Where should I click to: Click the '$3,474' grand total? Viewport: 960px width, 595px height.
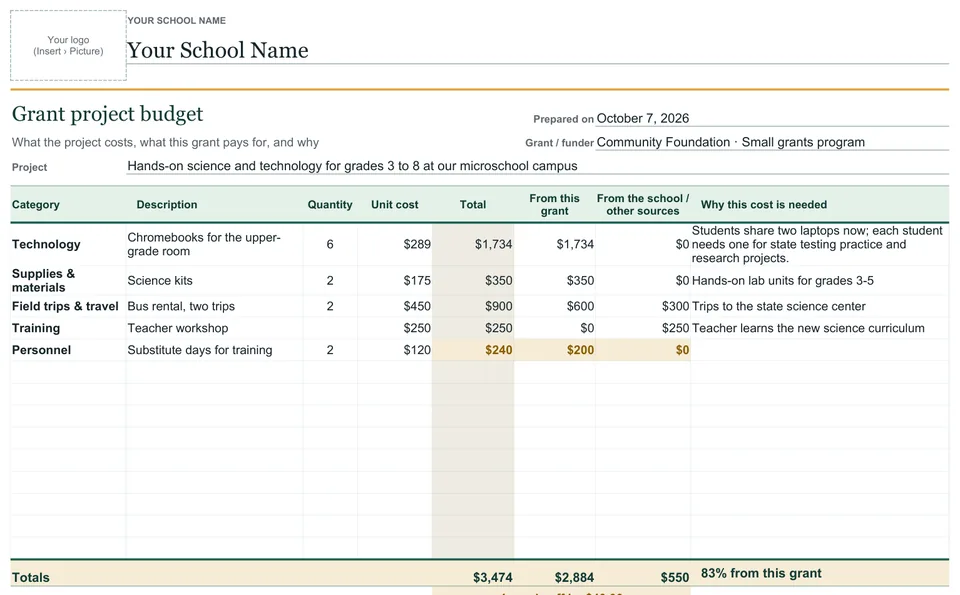[x=492, y=577]
